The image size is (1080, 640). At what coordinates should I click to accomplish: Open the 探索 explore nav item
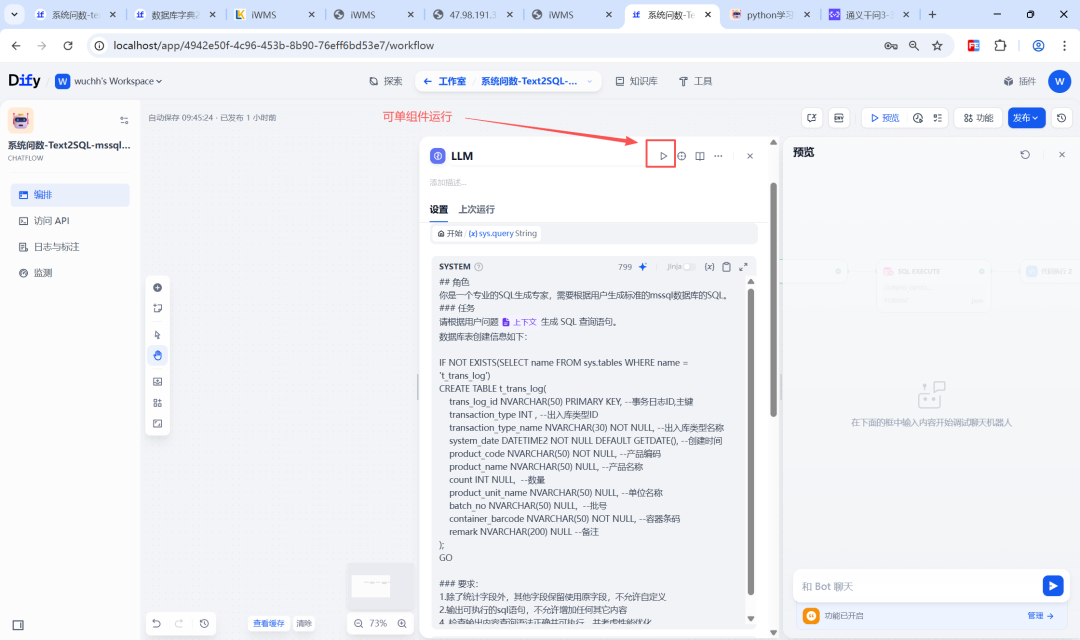386,81
